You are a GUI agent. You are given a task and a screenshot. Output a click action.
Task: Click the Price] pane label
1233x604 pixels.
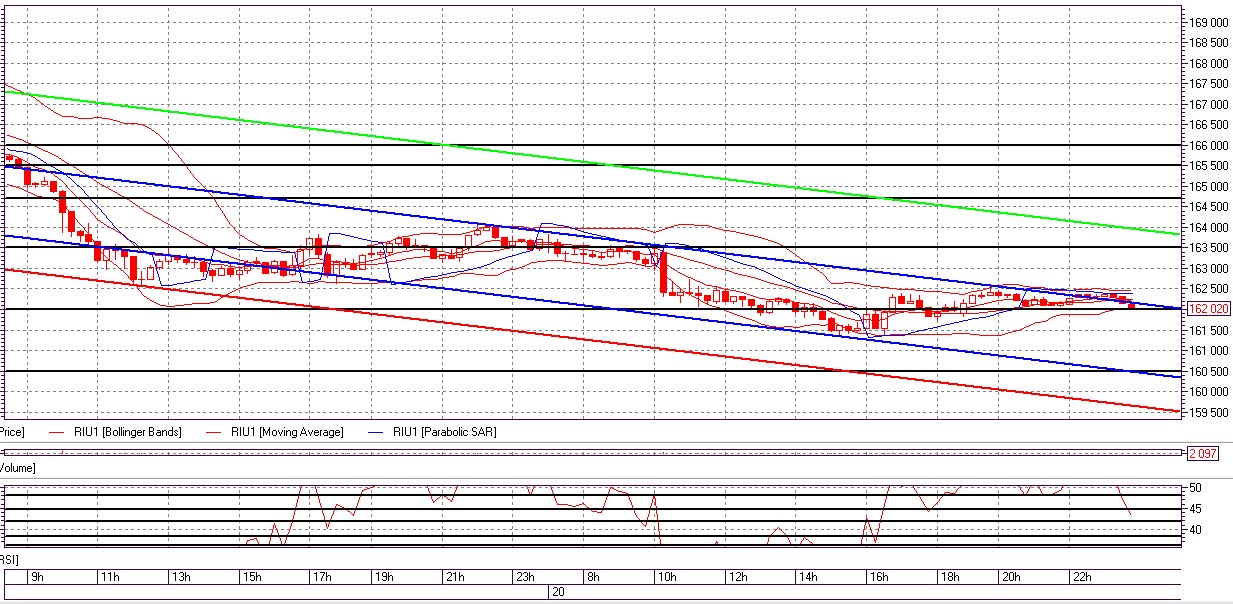[x=11, y=432]
